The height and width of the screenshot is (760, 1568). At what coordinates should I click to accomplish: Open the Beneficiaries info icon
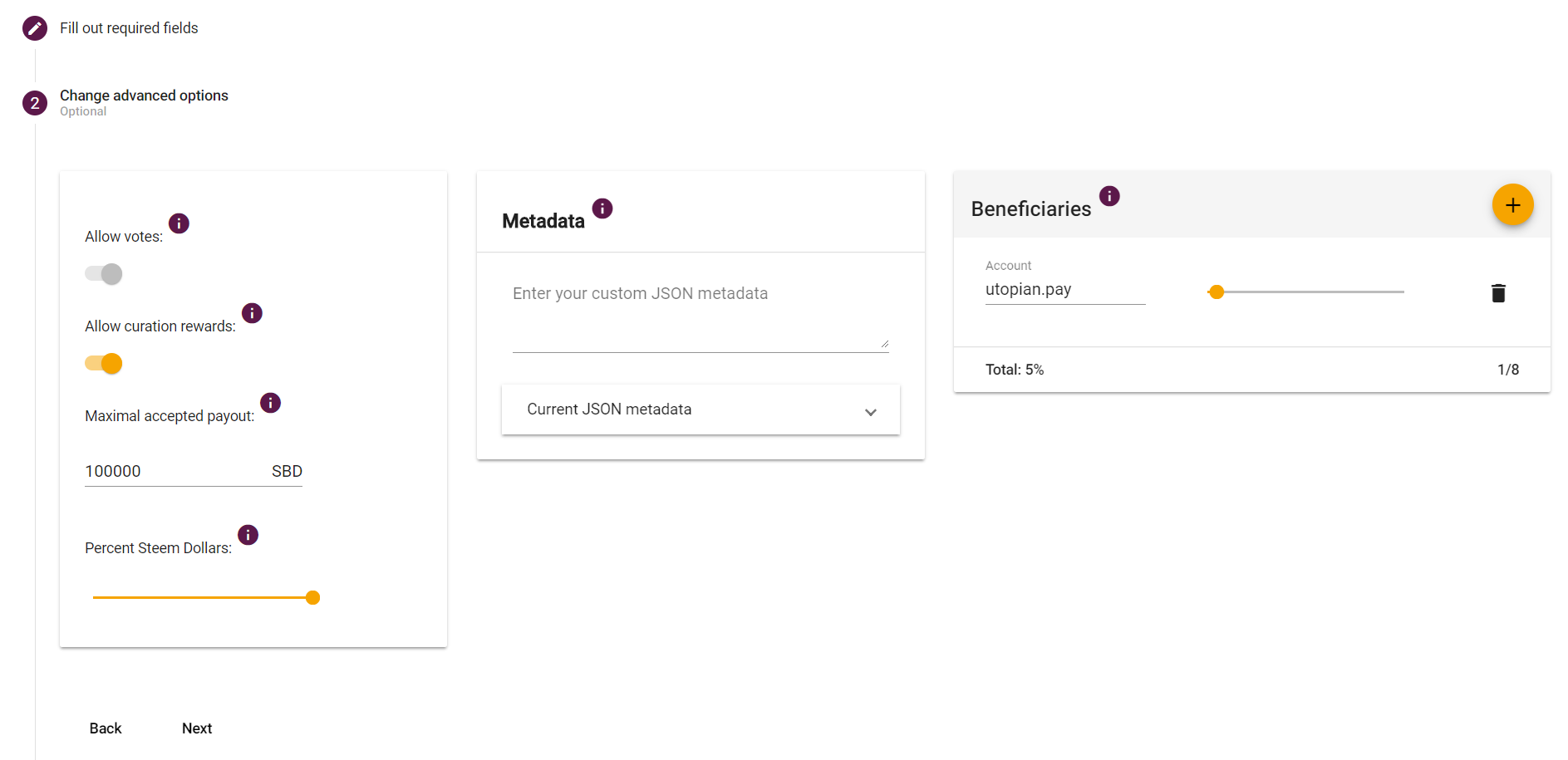pos(1109,196)
